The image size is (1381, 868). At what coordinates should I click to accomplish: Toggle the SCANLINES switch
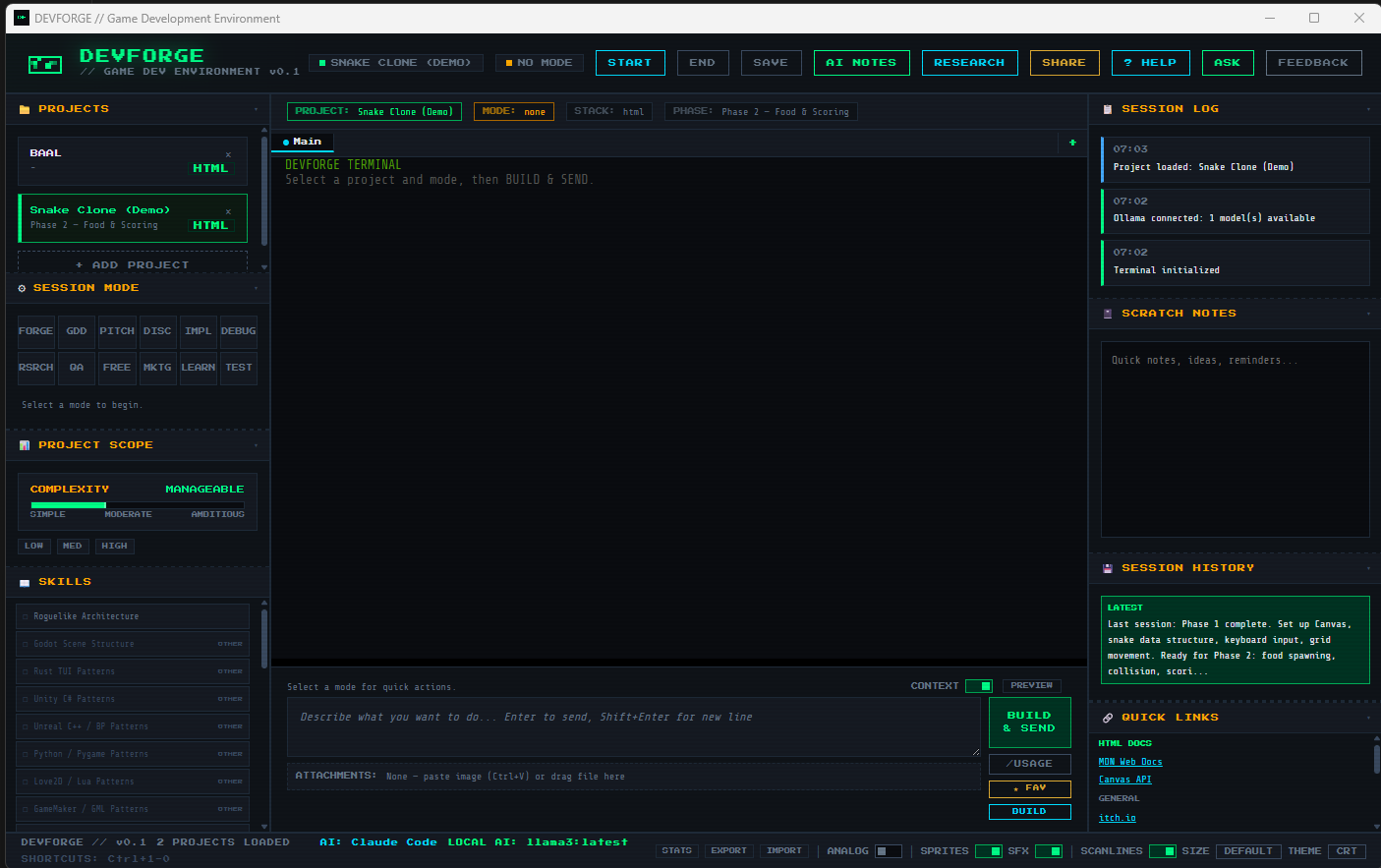[x=1163, y=851]
